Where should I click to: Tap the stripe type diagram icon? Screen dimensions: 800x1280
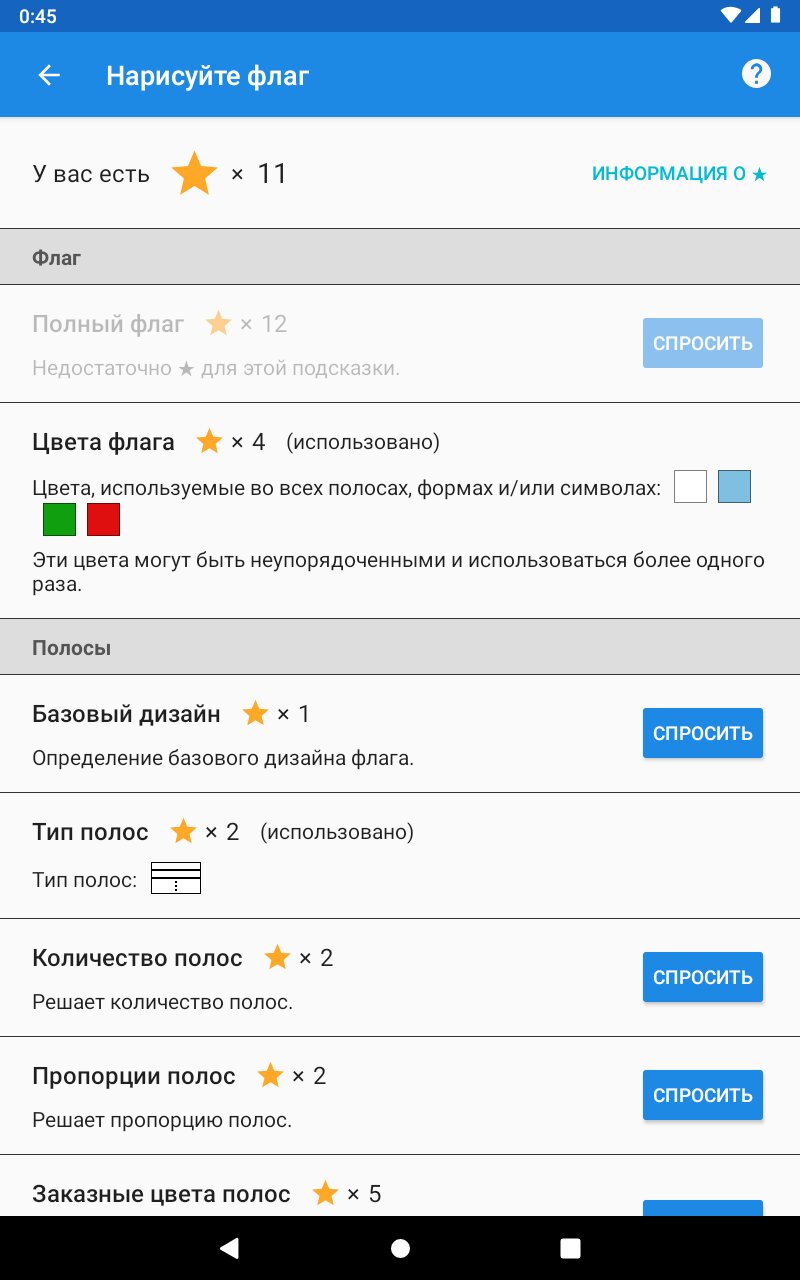tap(176, 878)
